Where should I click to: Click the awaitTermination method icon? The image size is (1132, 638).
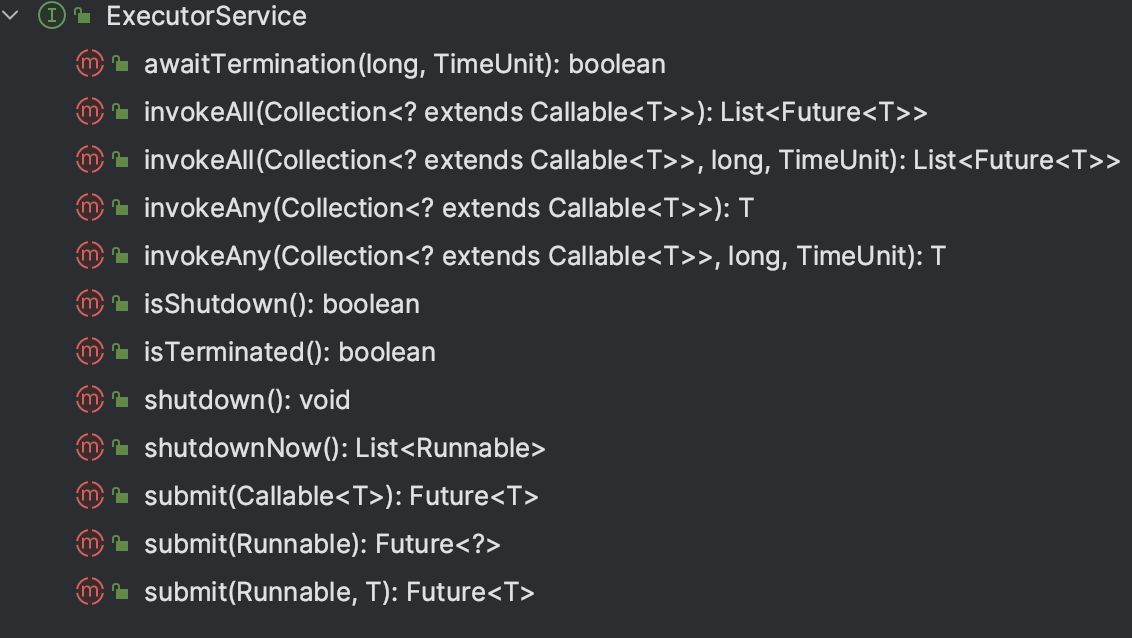click(x=90, y=64)
